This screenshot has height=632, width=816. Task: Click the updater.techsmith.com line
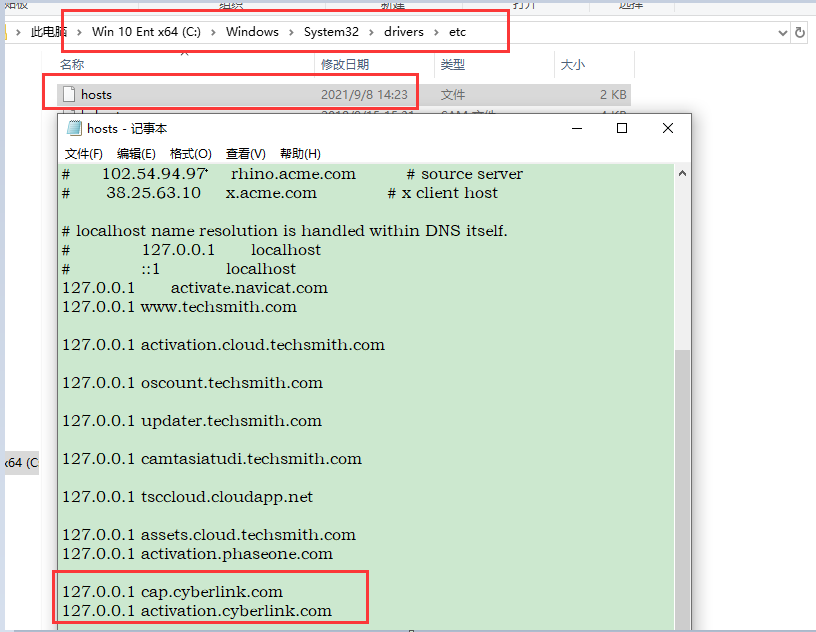pyautogui.click(x=192, y=421)
